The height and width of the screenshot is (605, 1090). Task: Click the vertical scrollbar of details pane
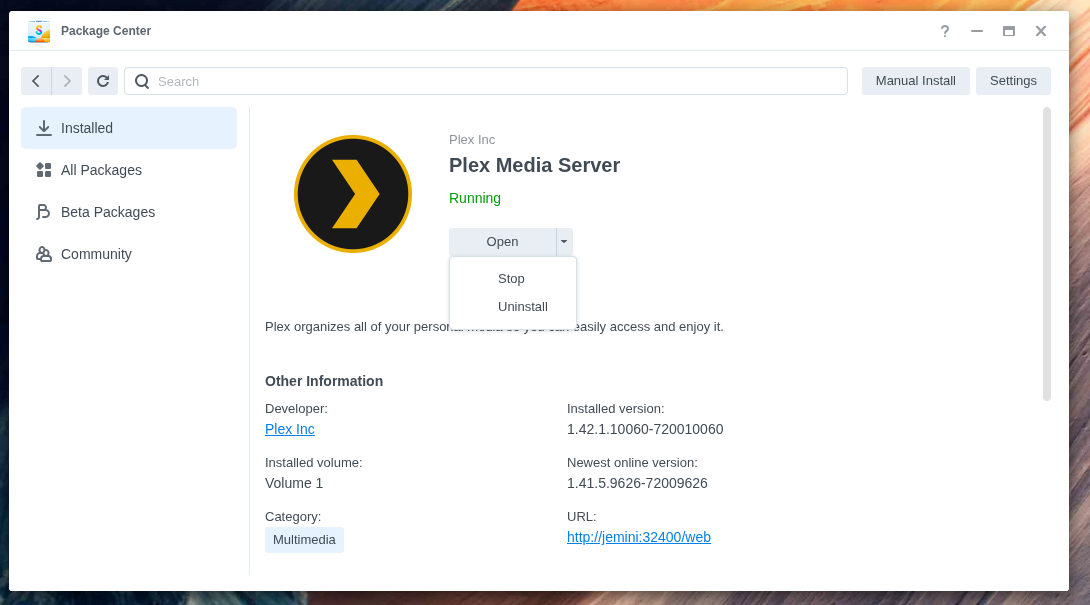(x=1047, y=255)
